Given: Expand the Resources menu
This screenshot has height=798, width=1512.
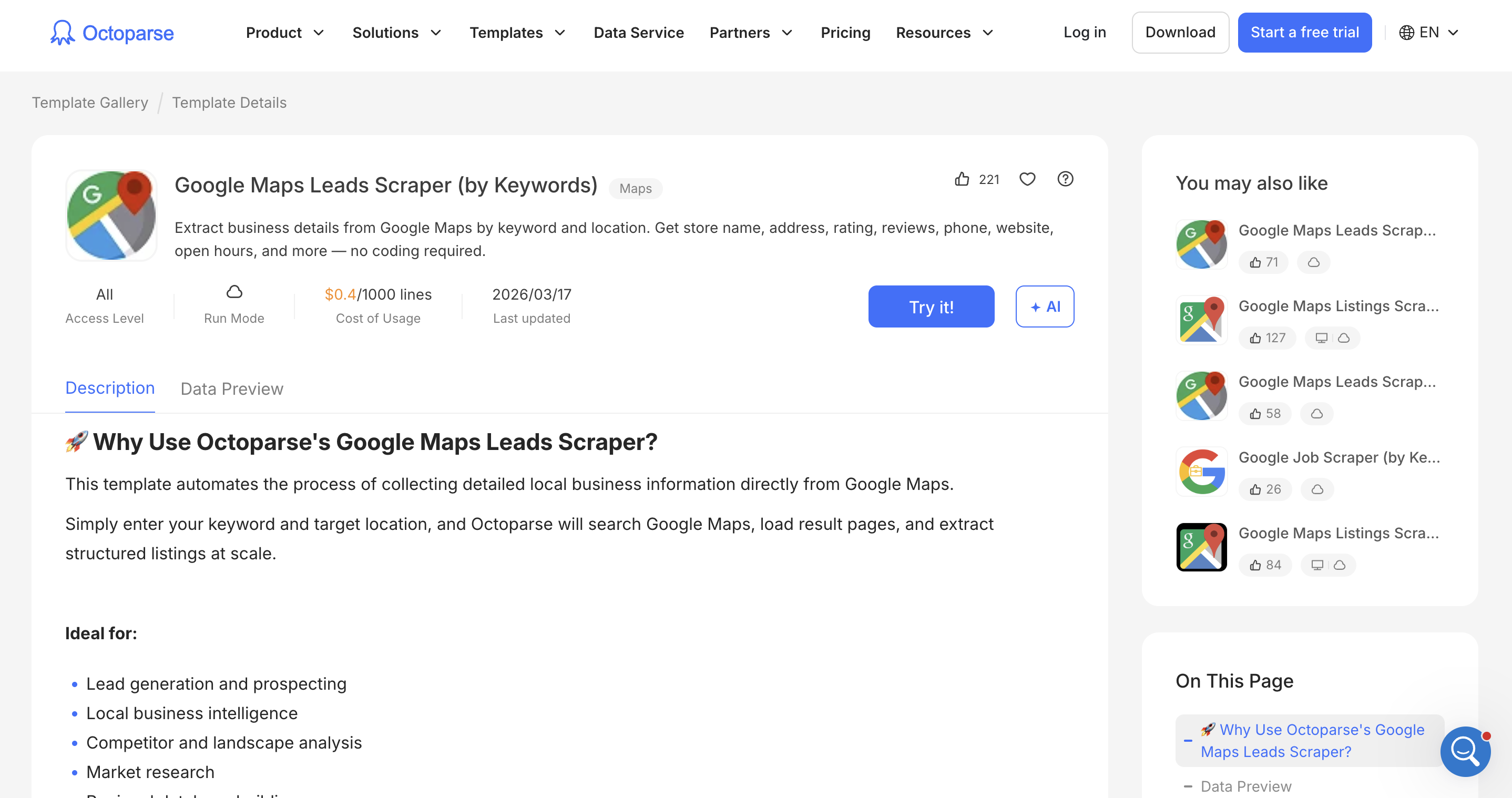Looking at the screenshot, I should [x=945, y=33].
